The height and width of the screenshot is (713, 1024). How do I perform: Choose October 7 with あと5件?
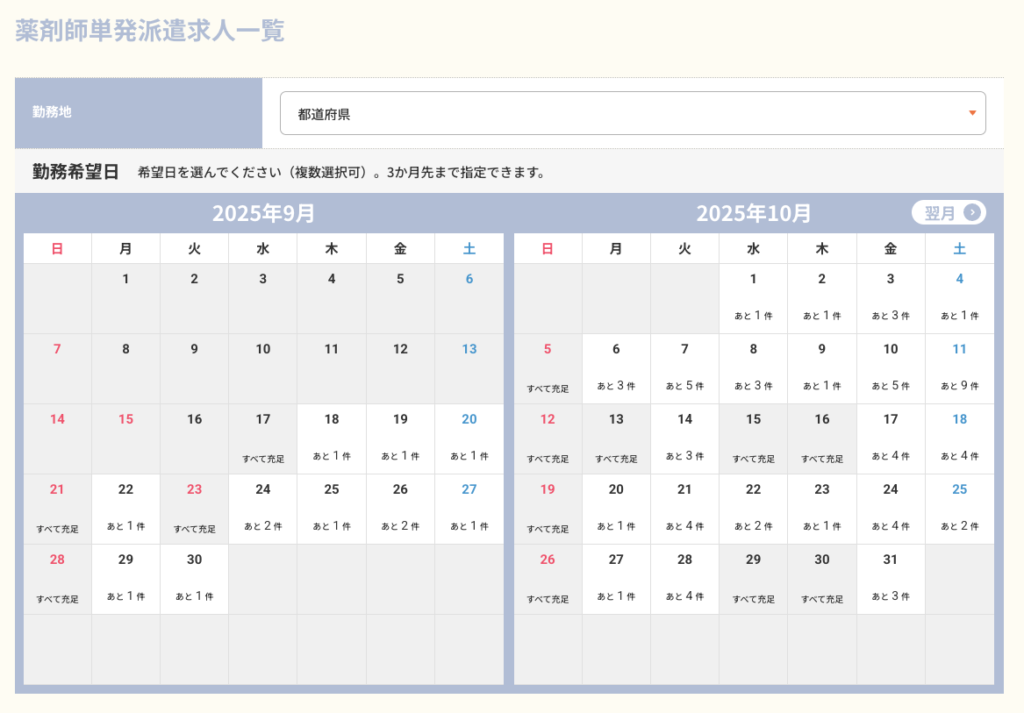pos(684,369)
